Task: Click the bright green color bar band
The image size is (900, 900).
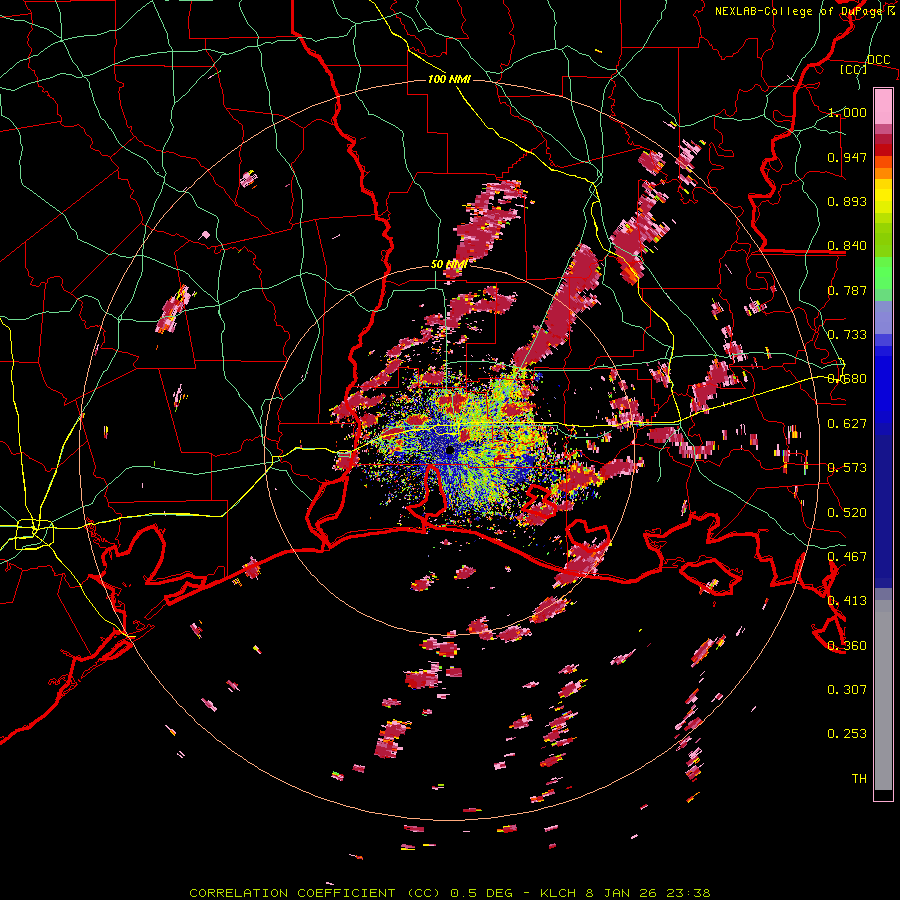Action: click(883, 273)
